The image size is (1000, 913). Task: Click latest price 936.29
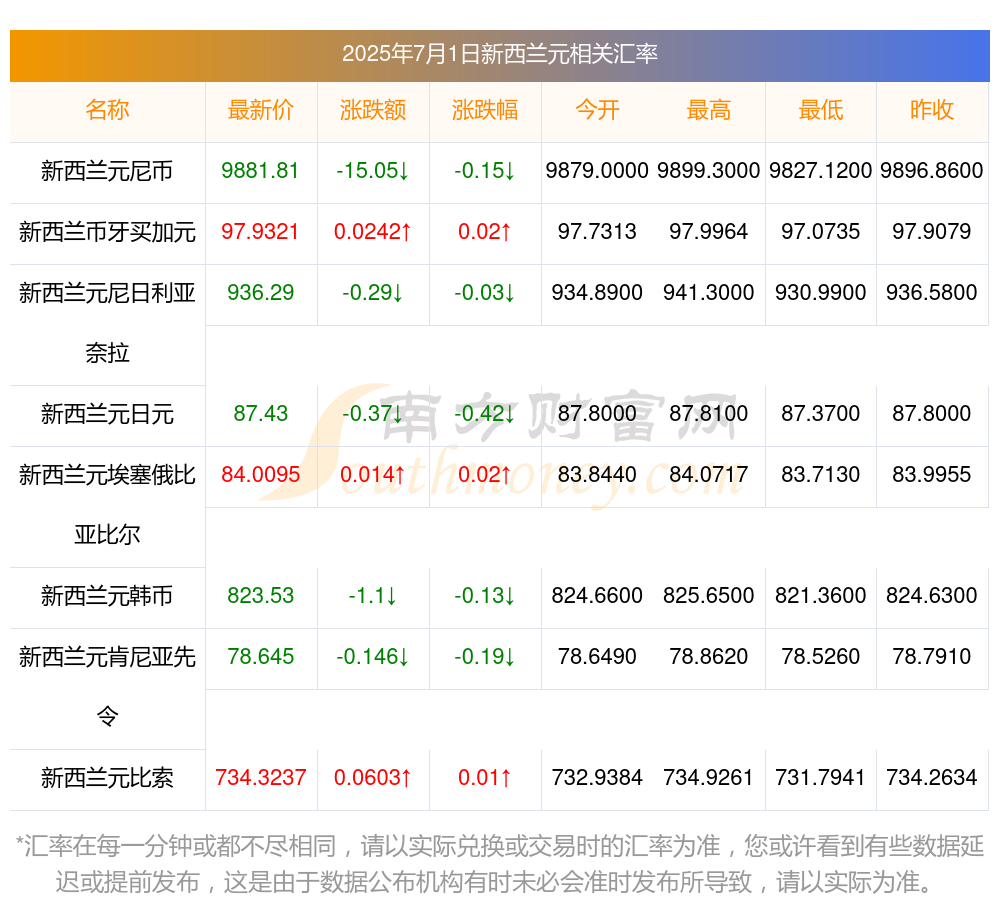tap(260, 293)
